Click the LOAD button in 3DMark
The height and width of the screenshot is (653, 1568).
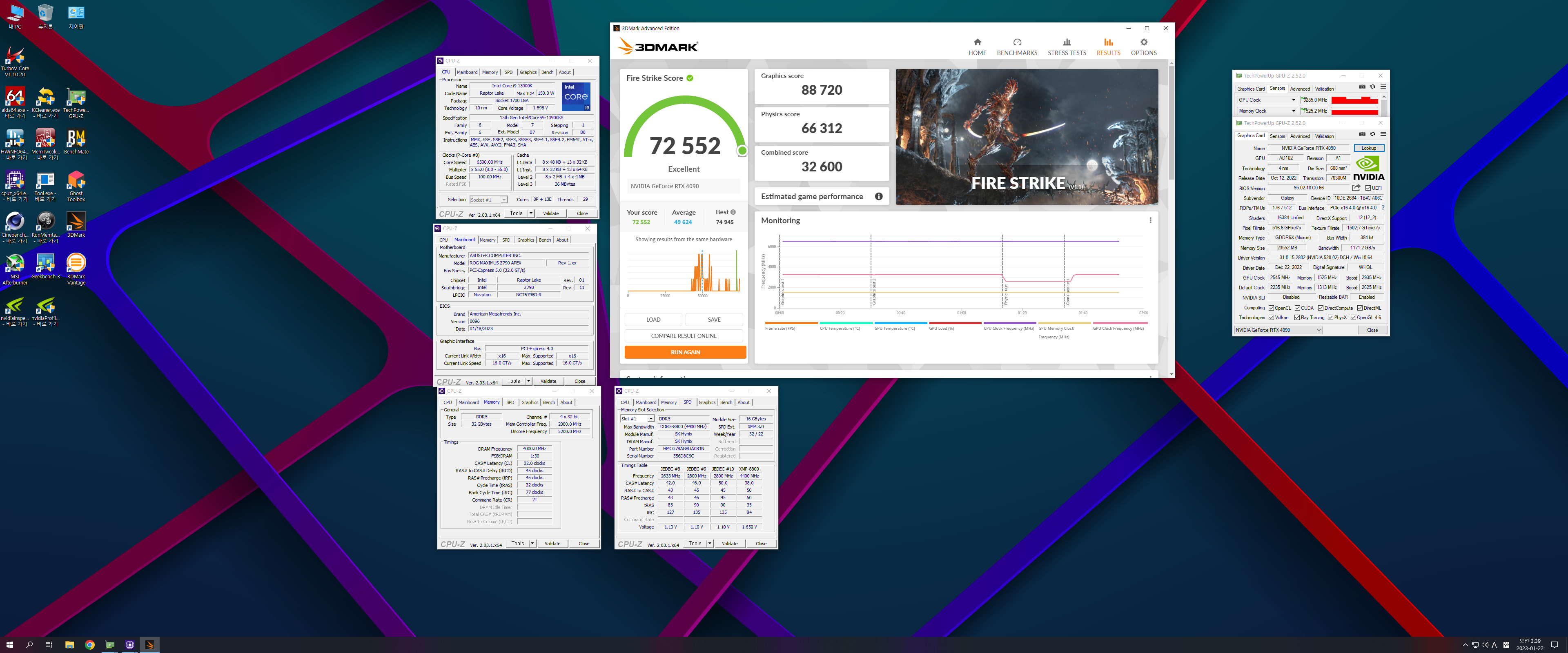click(x=653, y=320)
